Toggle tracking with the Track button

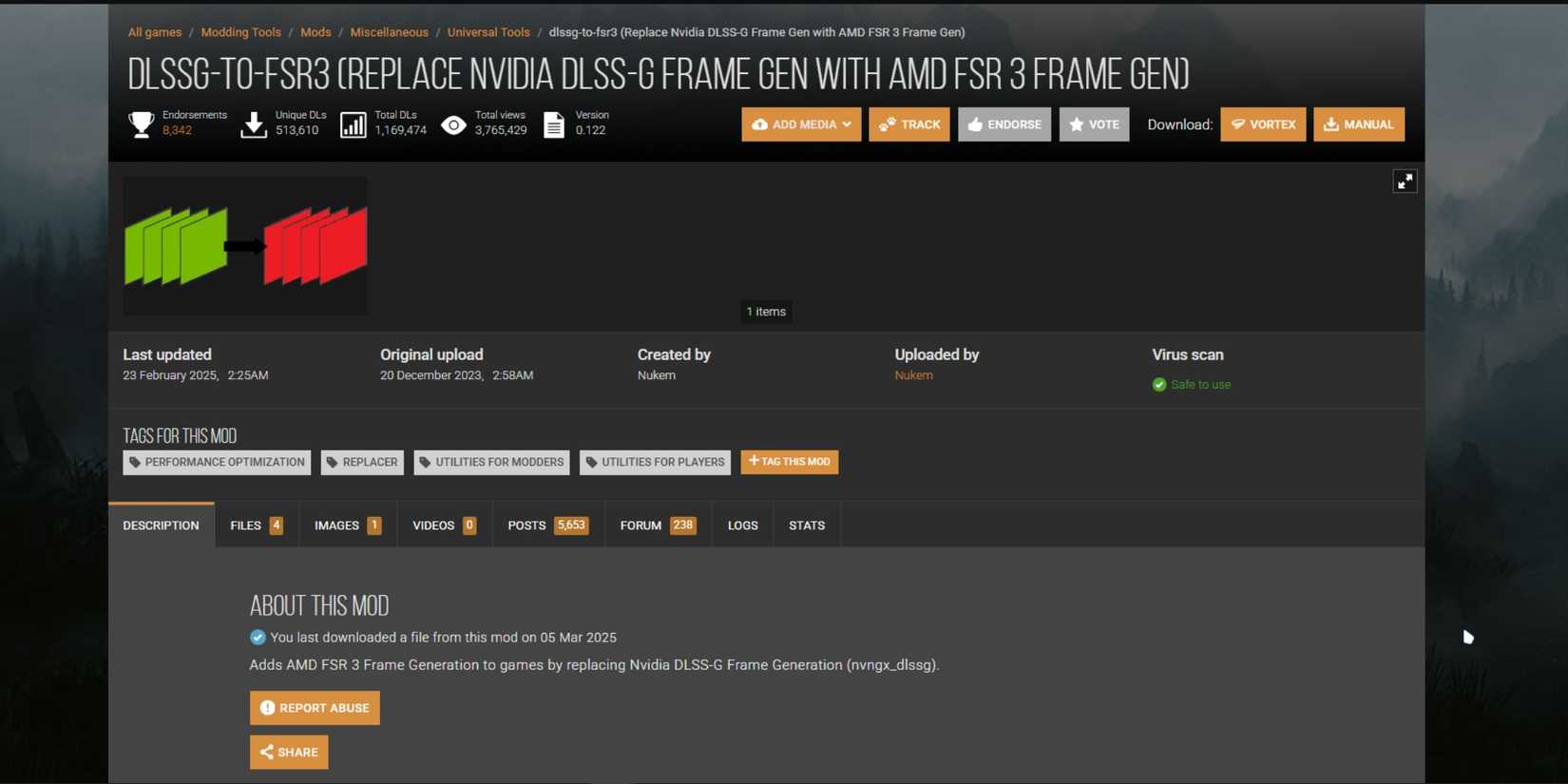point(908,124)
